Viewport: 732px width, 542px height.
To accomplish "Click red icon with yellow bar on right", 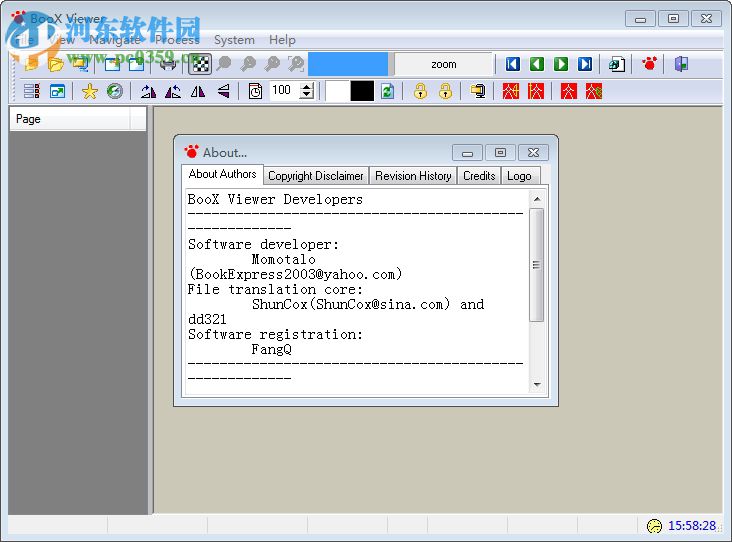I will tap(511, 91).
